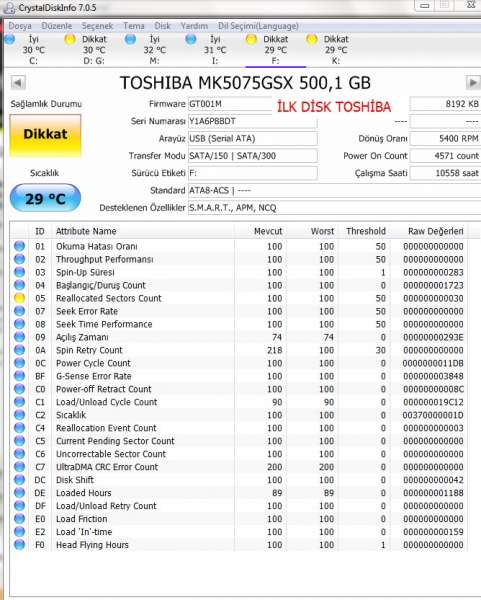The width and height of the screenshot is (481, 600).
Task: Click the Firmware field GT001M
Action: point(230,104)
